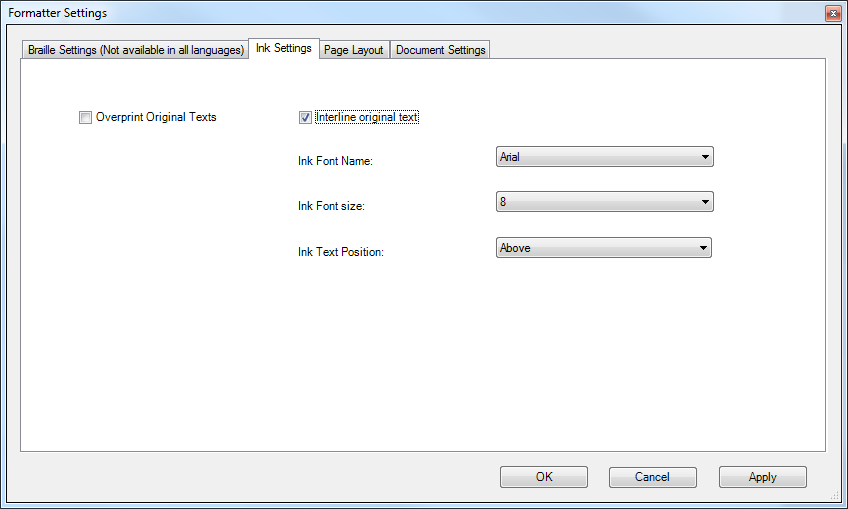Click the Ink Text Position label
Image resolution: width=848 pixels, height=509 pixels.
click(x=340, y=252)
